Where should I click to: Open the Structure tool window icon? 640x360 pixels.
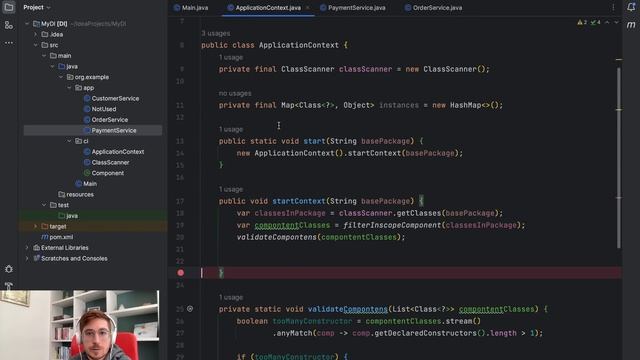(9, 25)
